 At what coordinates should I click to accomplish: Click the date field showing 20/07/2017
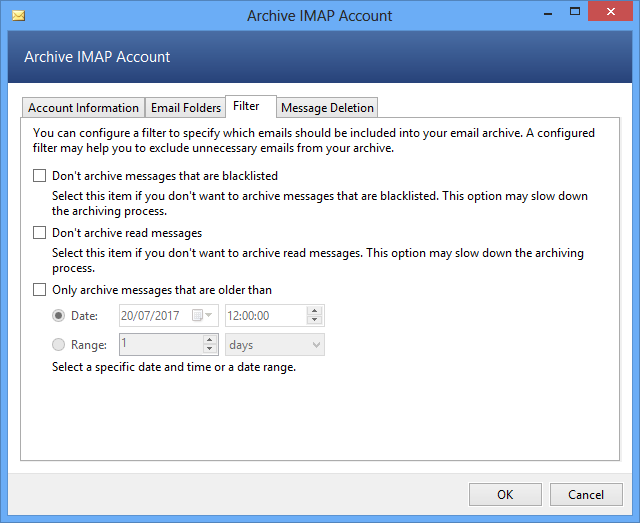(x=154, y=316)
